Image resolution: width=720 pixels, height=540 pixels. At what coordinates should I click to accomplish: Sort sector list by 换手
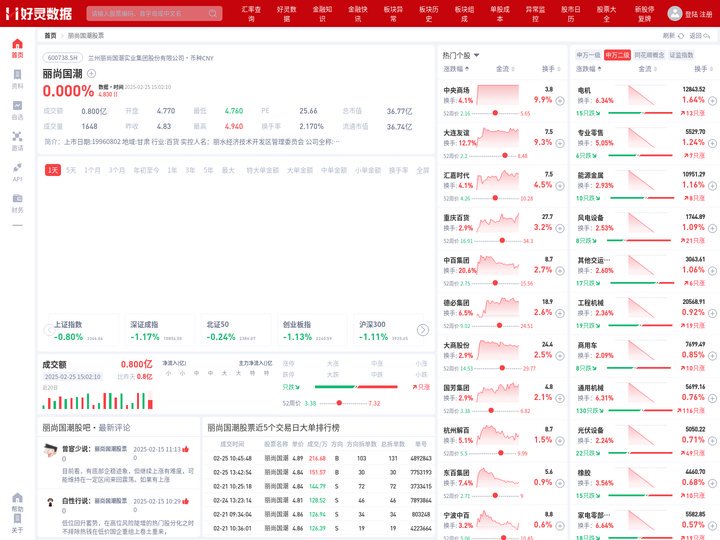coord(703,69)
